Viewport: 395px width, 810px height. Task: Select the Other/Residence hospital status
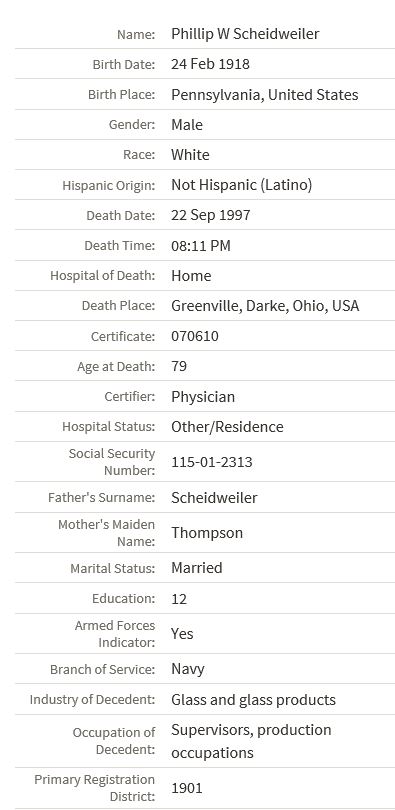[x=227, y=427]
